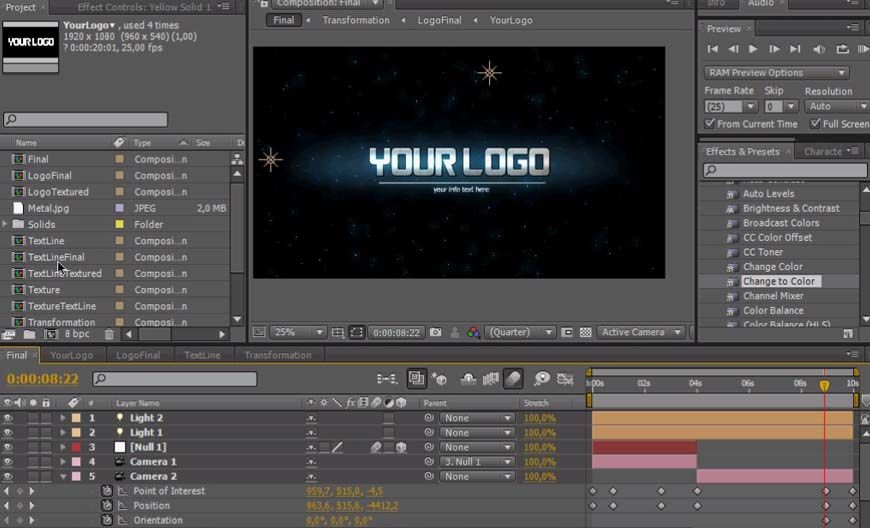Hide the Camera 1 layer
Screen dimensions: 870x528
(8, 461)
